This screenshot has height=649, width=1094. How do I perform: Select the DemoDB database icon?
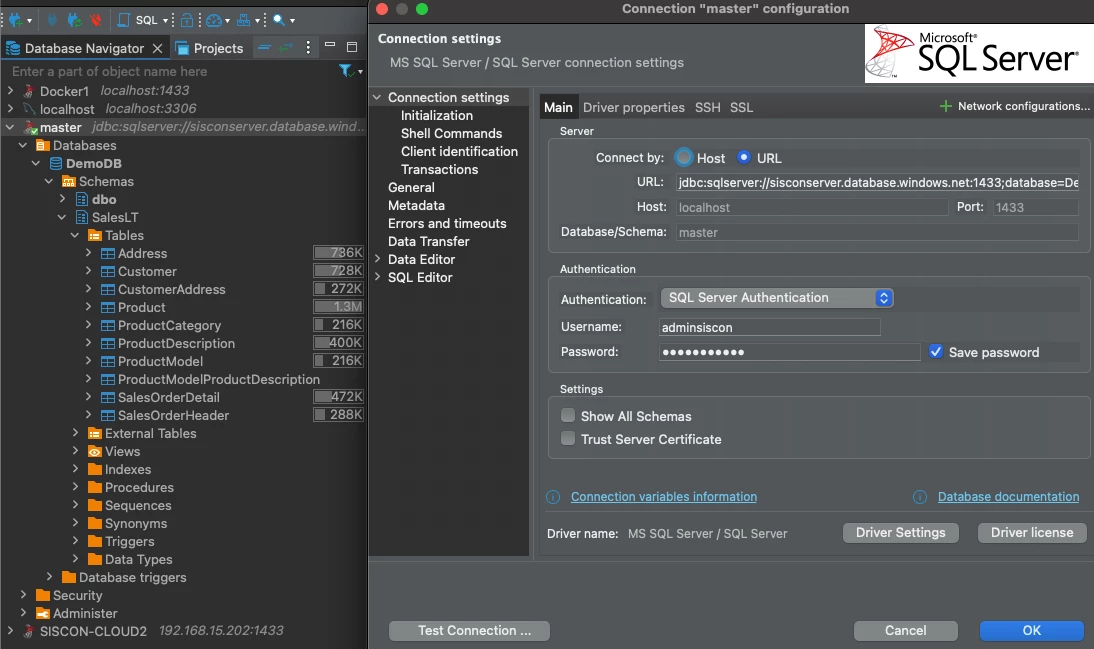(56, 163)
